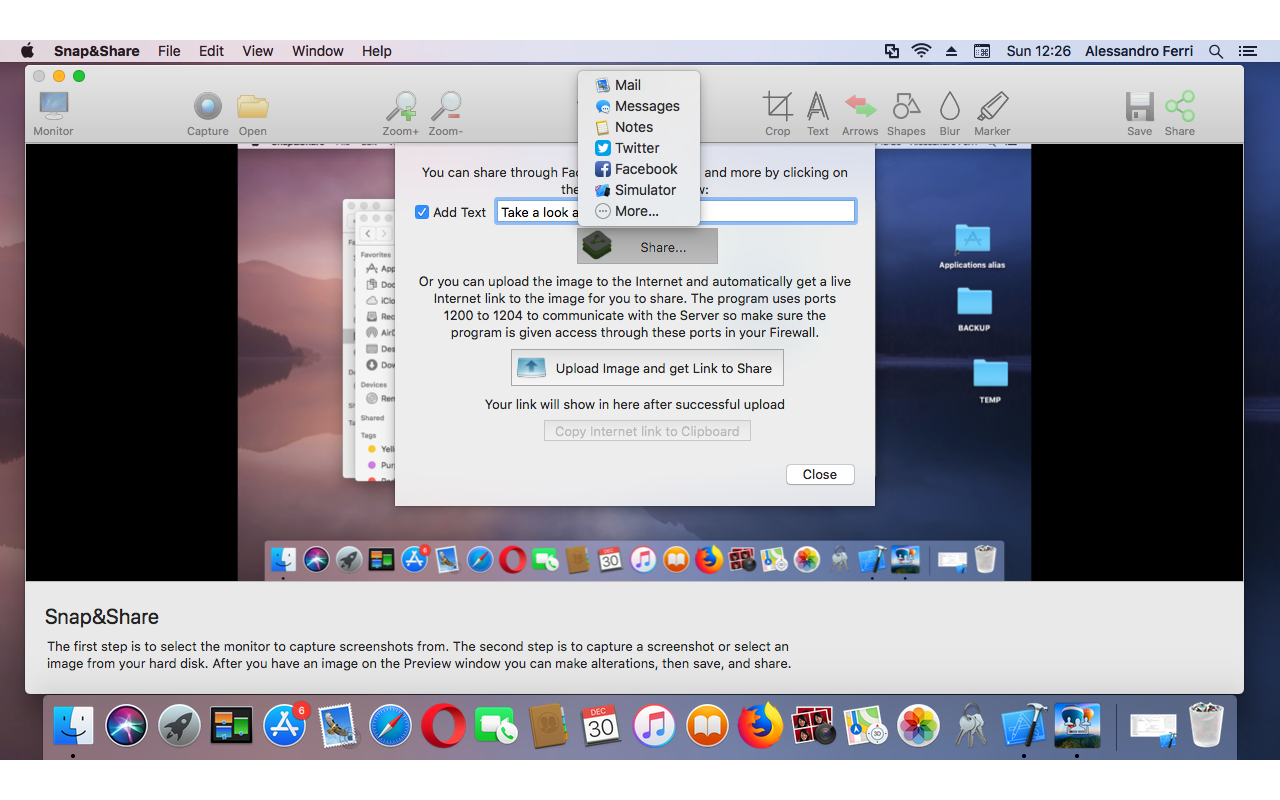Save the image with the Save icon
Image resolution: width=1280 pixels, height=800 pixels.
[x=1139, y=113]
